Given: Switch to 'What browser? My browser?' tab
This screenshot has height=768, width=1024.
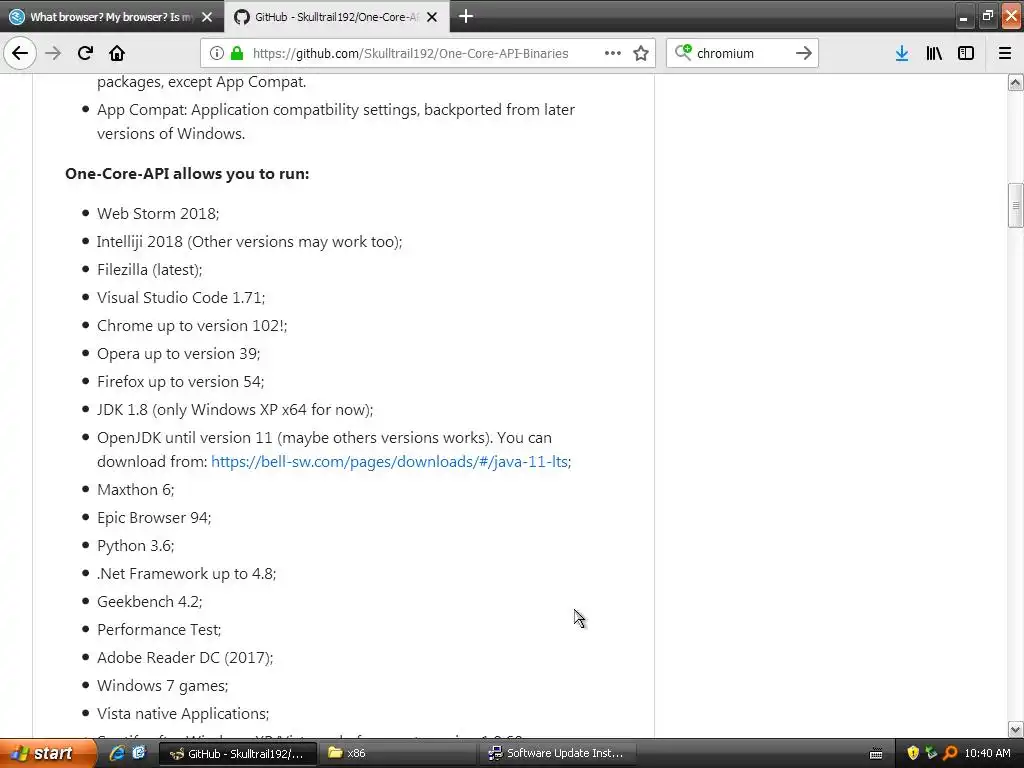Looking at the screenshot, I should pos(112,17).
